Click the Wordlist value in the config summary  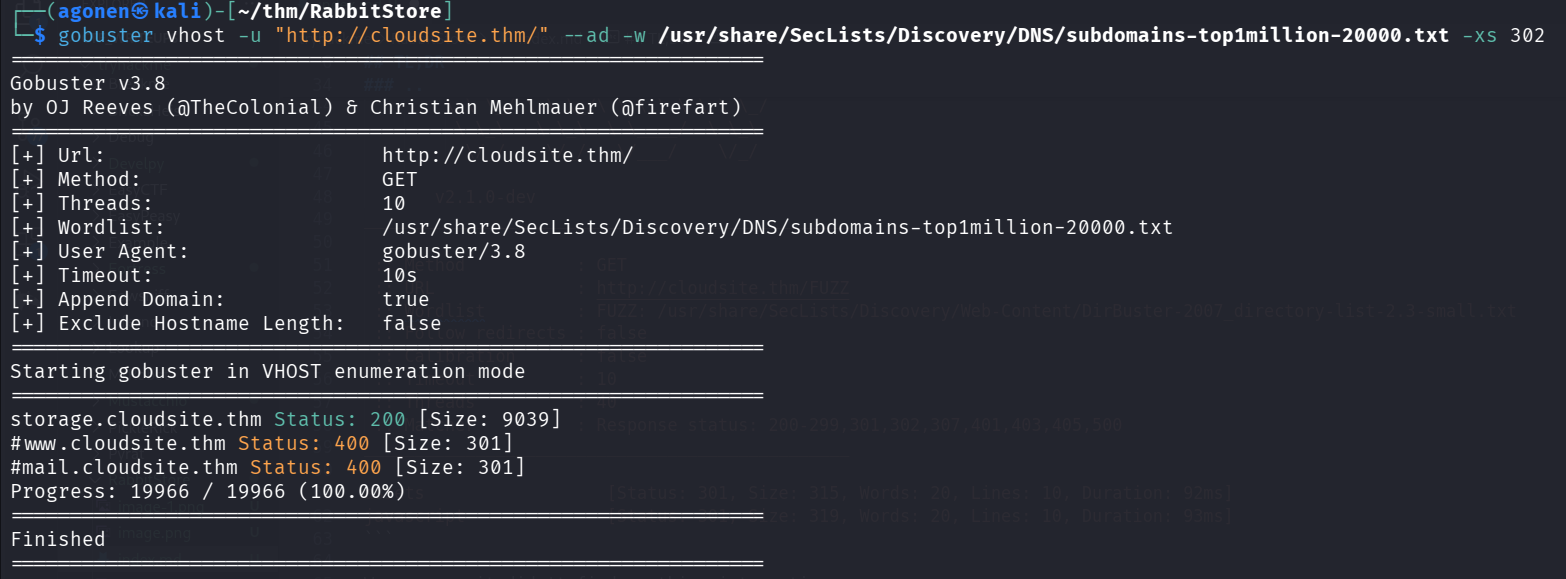(777, 228)
